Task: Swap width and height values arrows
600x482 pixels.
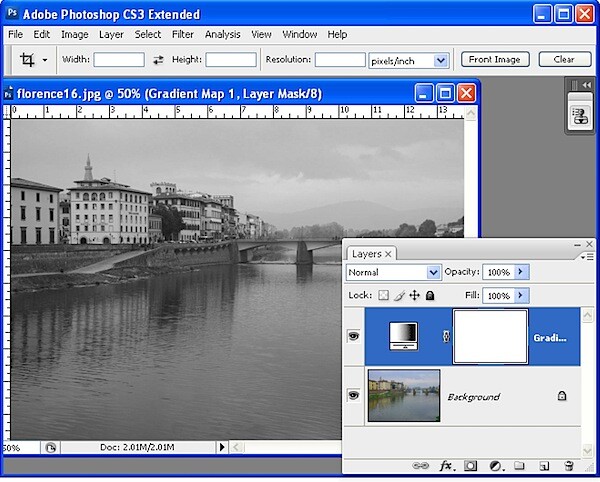Action: [x=158, y=60]
